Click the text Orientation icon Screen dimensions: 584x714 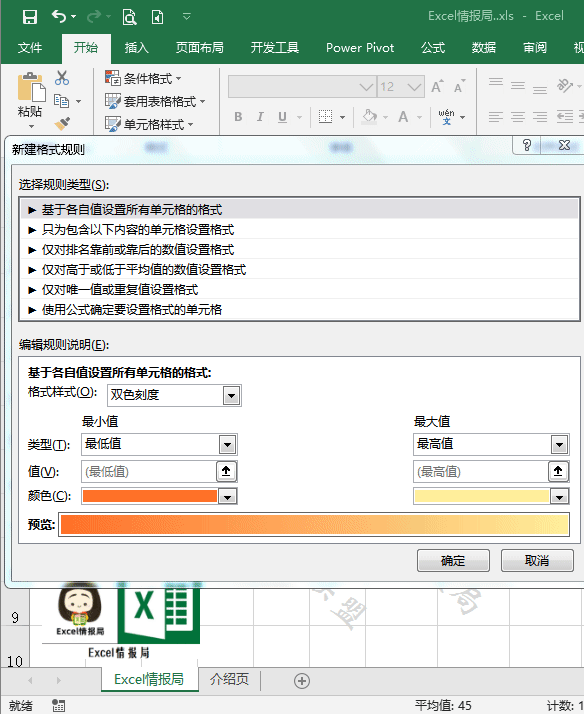click(x=565, y=85)
